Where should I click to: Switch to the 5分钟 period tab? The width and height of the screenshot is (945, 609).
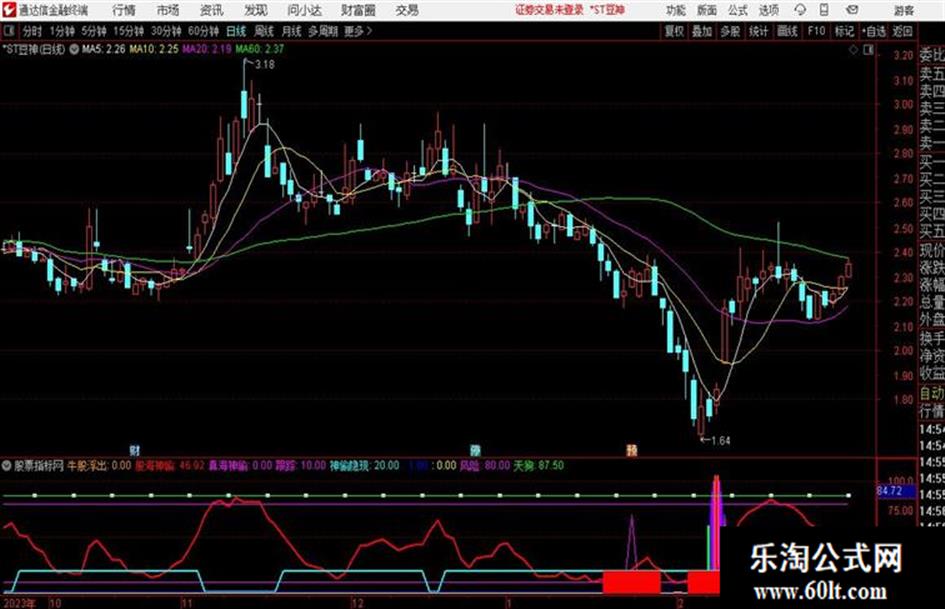[x=93, y=31]
